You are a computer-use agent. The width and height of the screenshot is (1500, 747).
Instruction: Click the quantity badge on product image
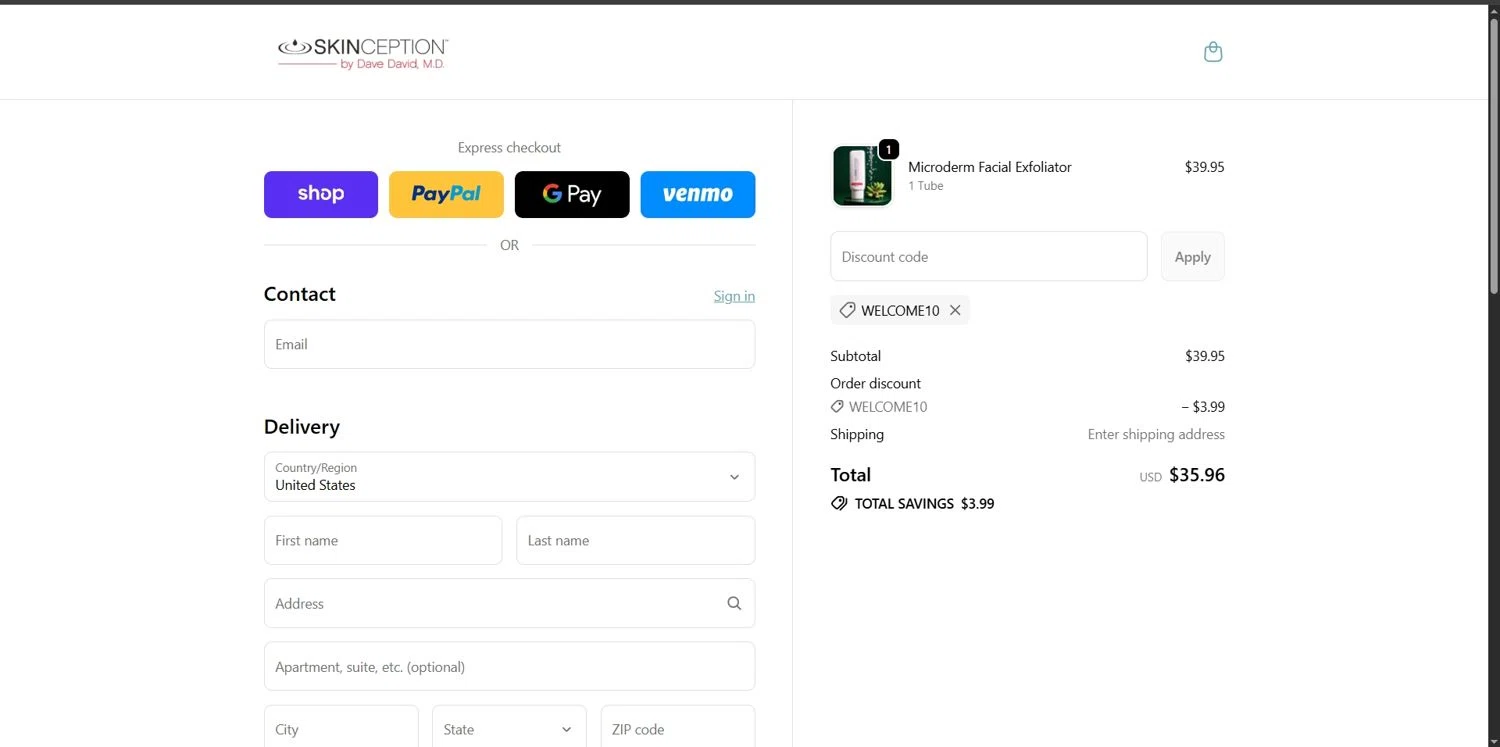pos(888,149)
